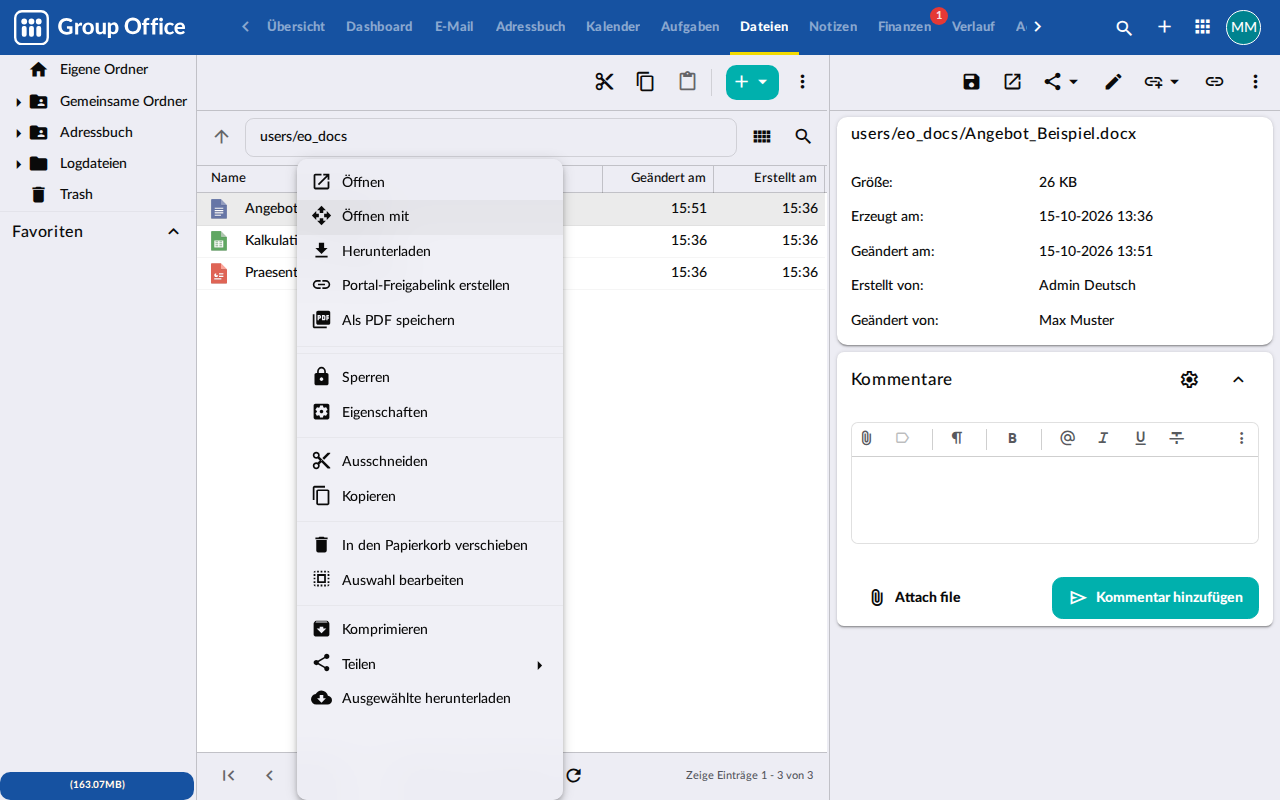Image resolution: width=1280 pixels, height=800 pixels.
Task: Open the green add-new dropdown
Action: click(x=752, y=82)
